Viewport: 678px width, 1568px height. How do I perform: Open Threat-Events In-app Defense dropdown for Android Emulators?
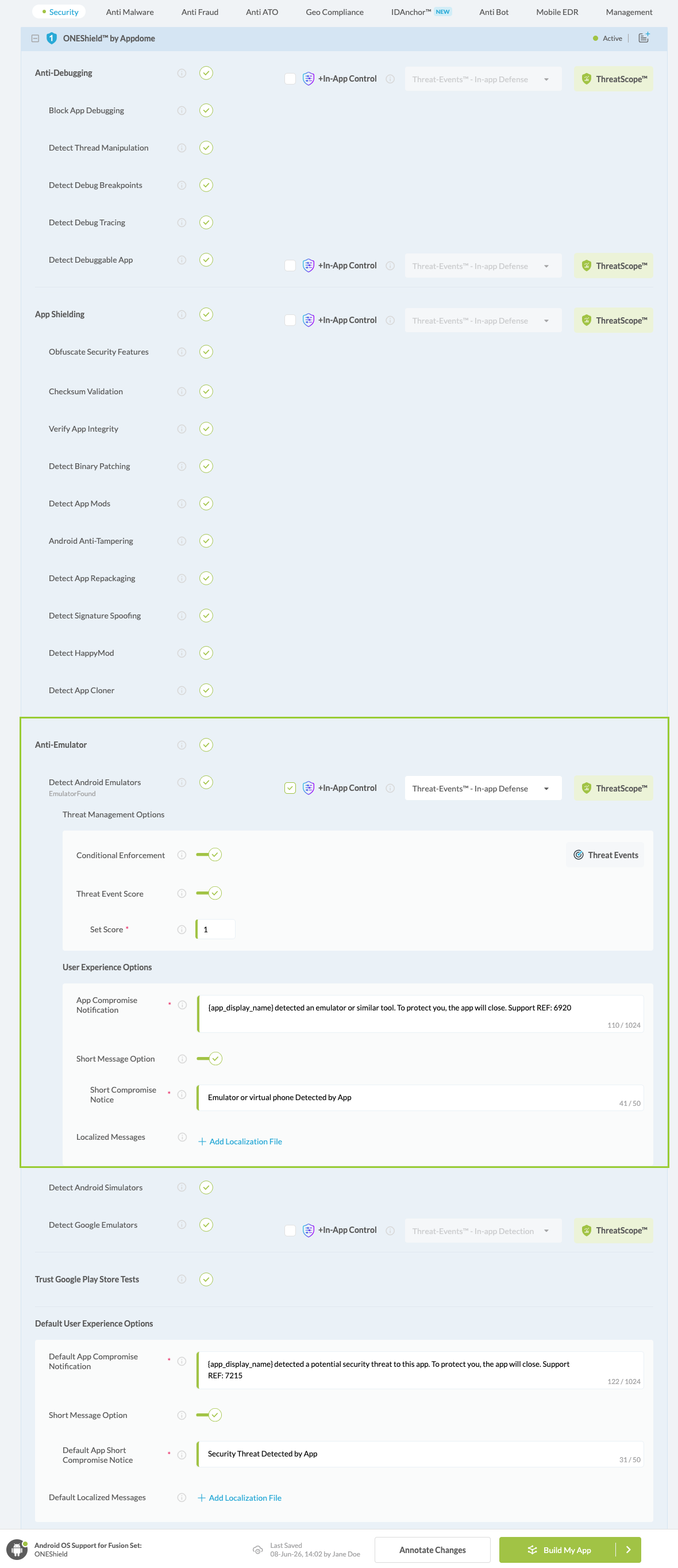coord(483,788)
